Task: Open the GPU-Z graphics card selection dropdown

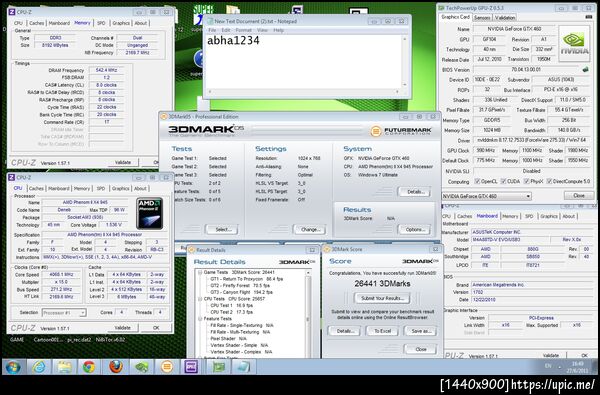Action: (486, 196)
